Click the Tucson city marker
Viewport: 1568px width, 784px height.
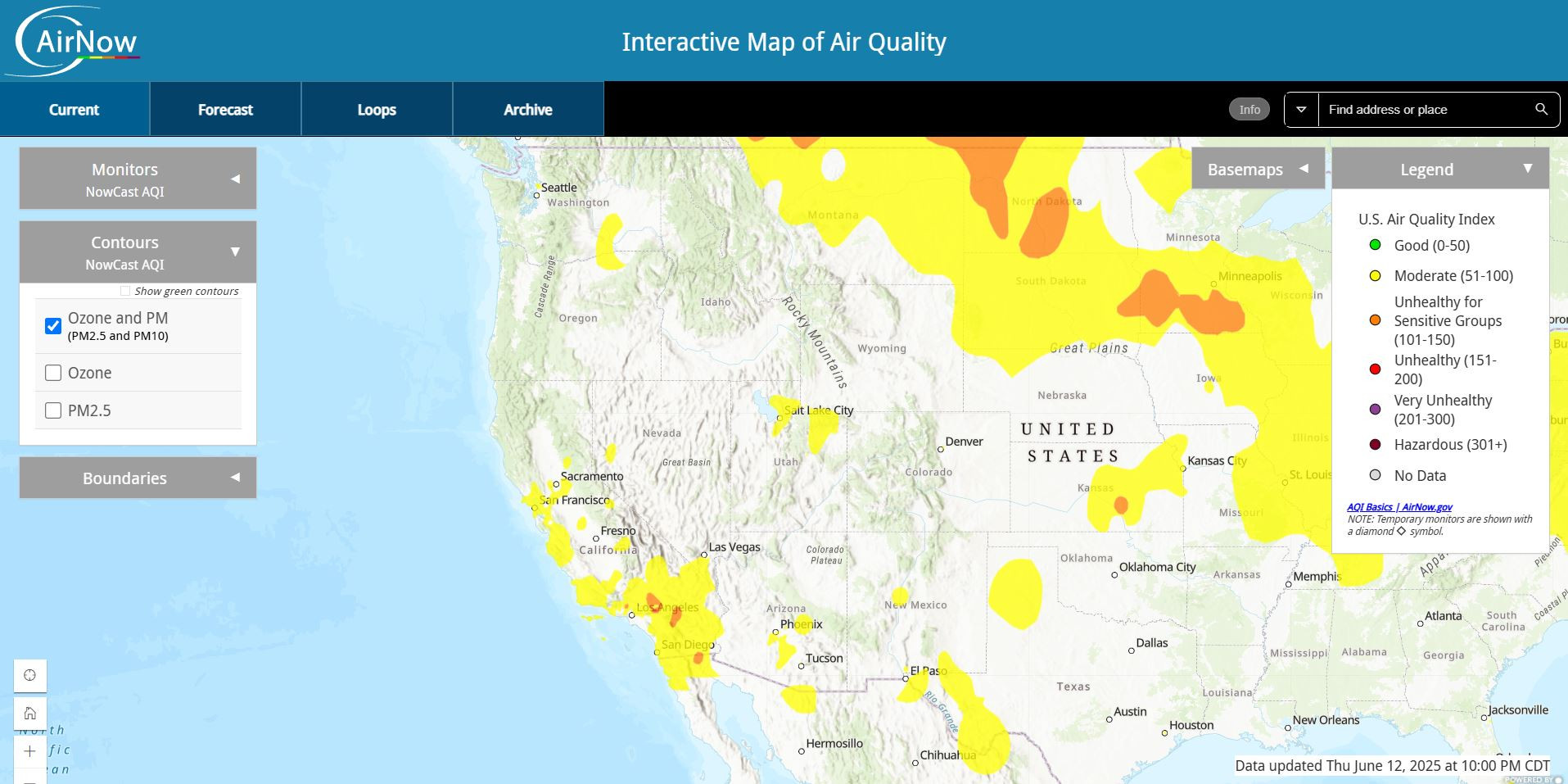coord(802,666)
